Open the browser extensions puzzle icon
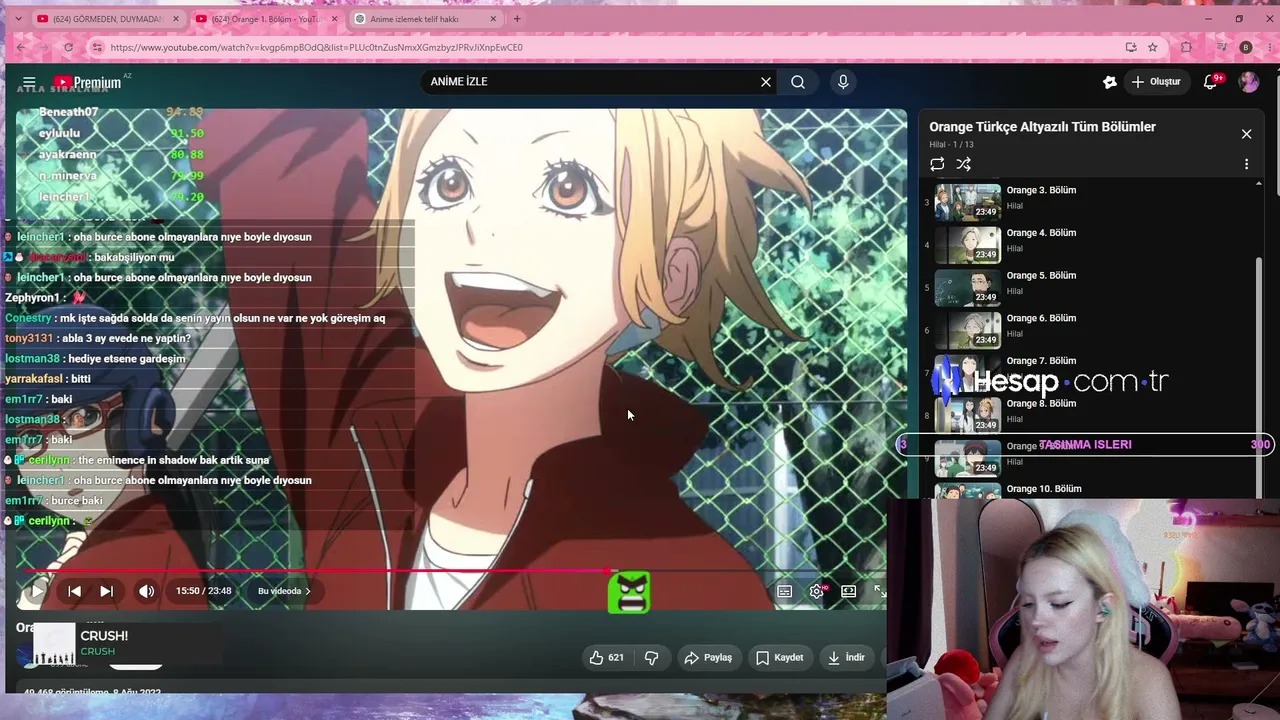The width and height of the screenshot is (1280, 720). (1187, 47)
